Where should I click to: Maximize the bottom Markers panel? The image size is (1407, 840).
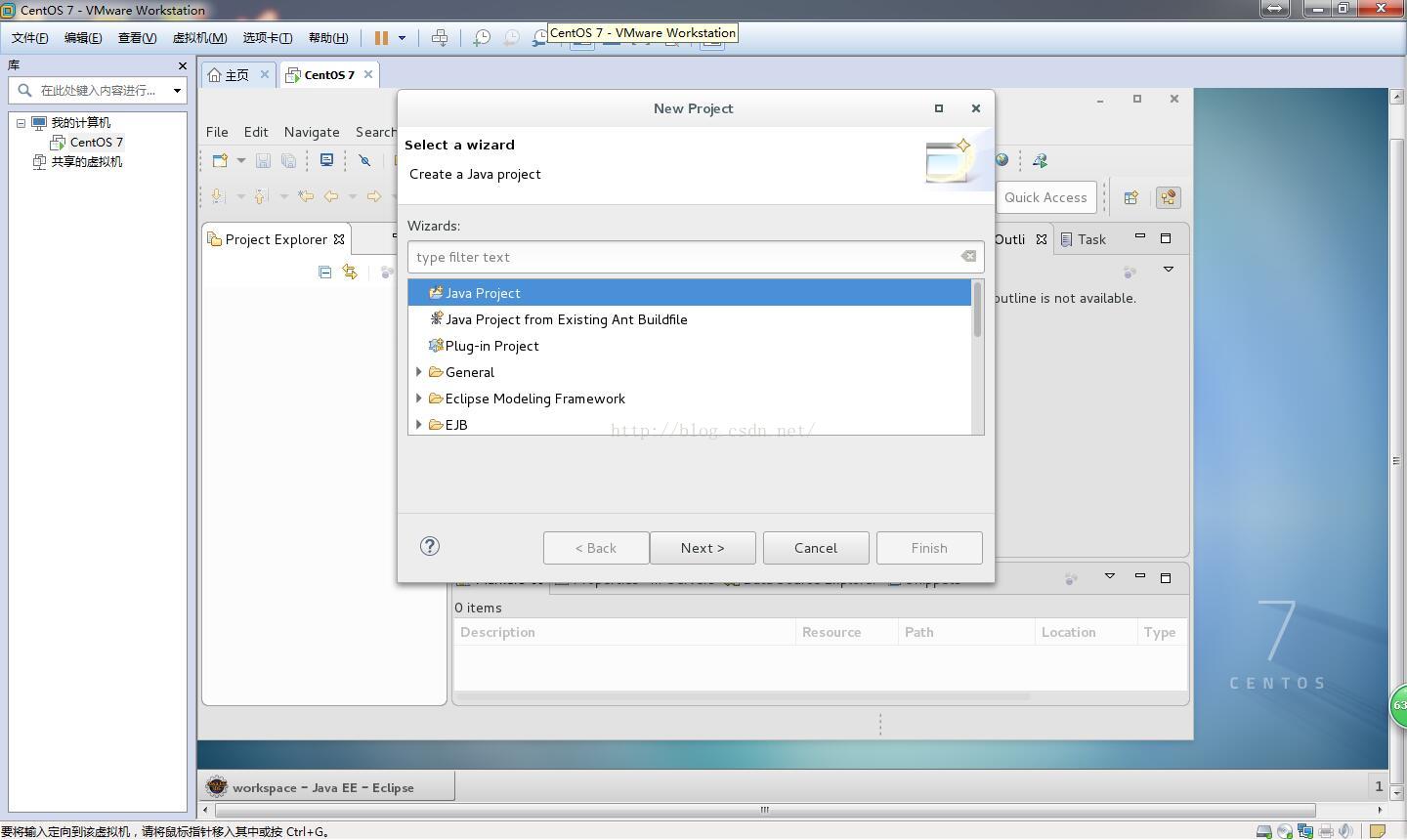coord(1165,578)
